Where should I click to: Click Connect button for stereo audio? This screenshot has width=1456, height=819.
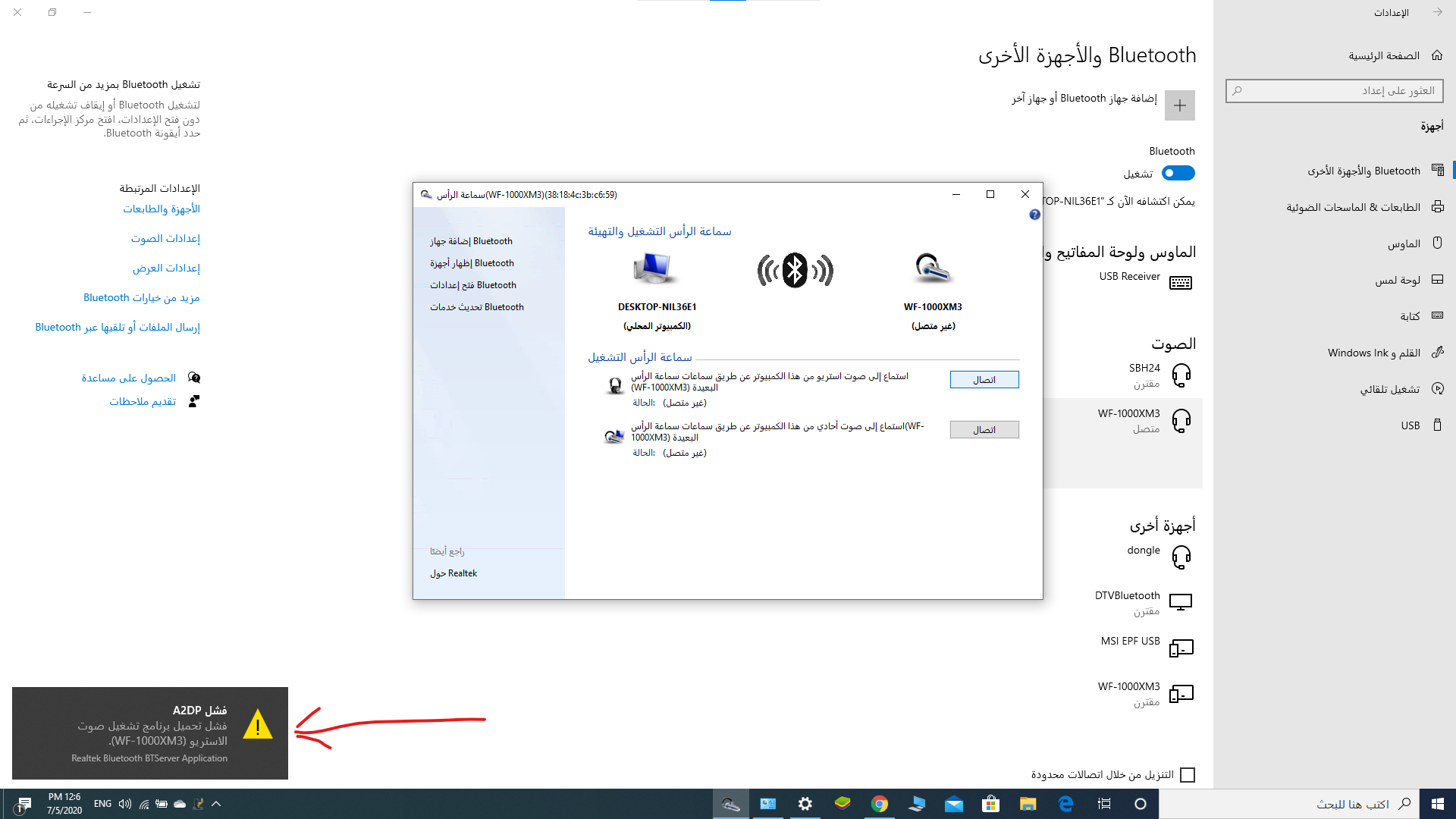point(984,380)
